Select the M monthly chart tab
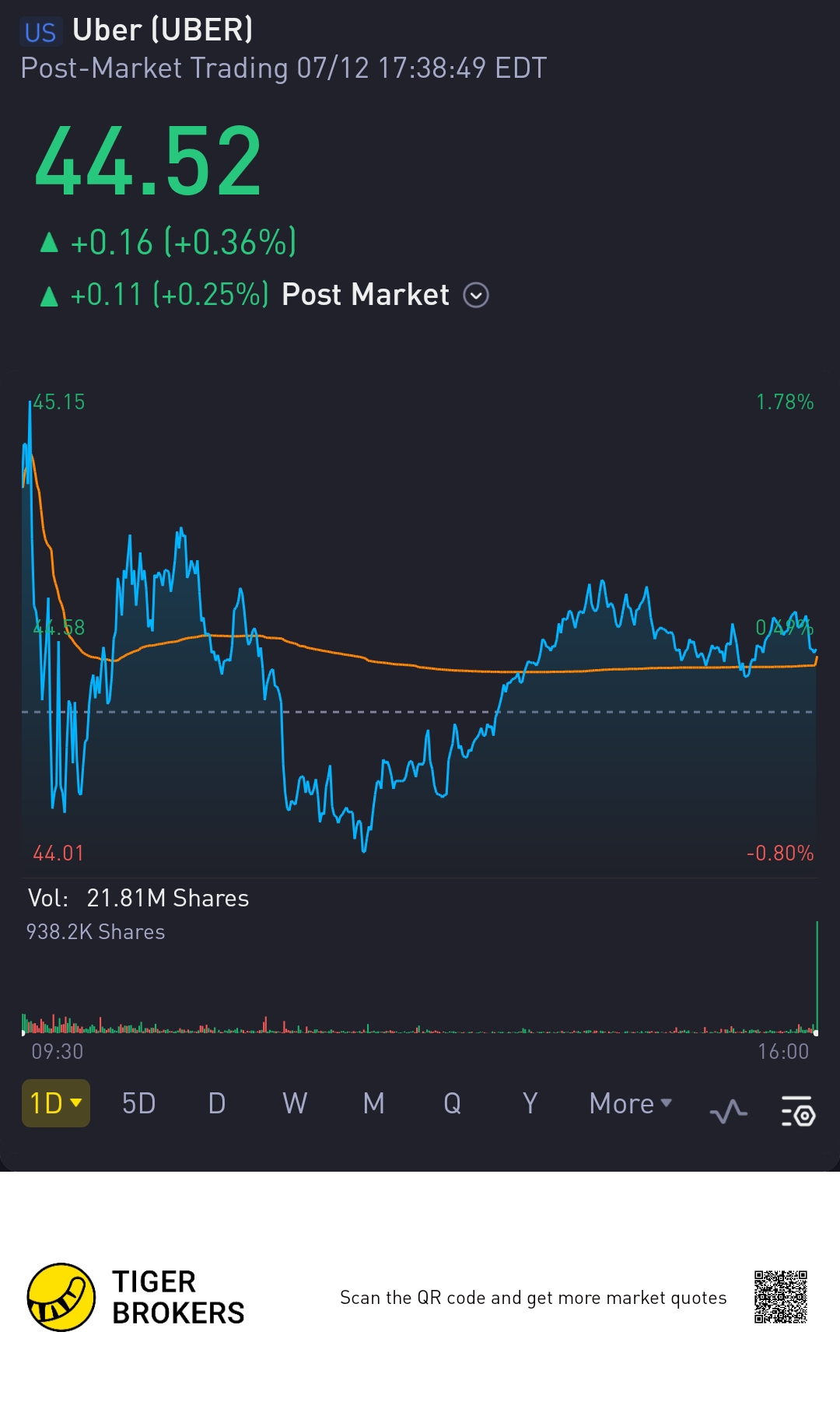 (374, 1103)
